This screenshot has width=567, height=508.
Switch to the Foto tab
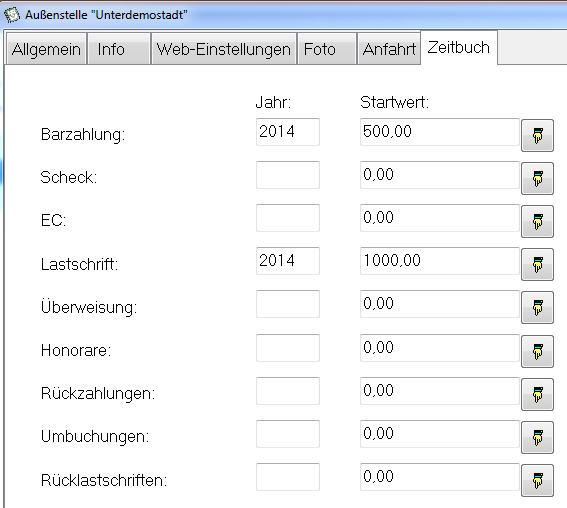pos(327,49)
